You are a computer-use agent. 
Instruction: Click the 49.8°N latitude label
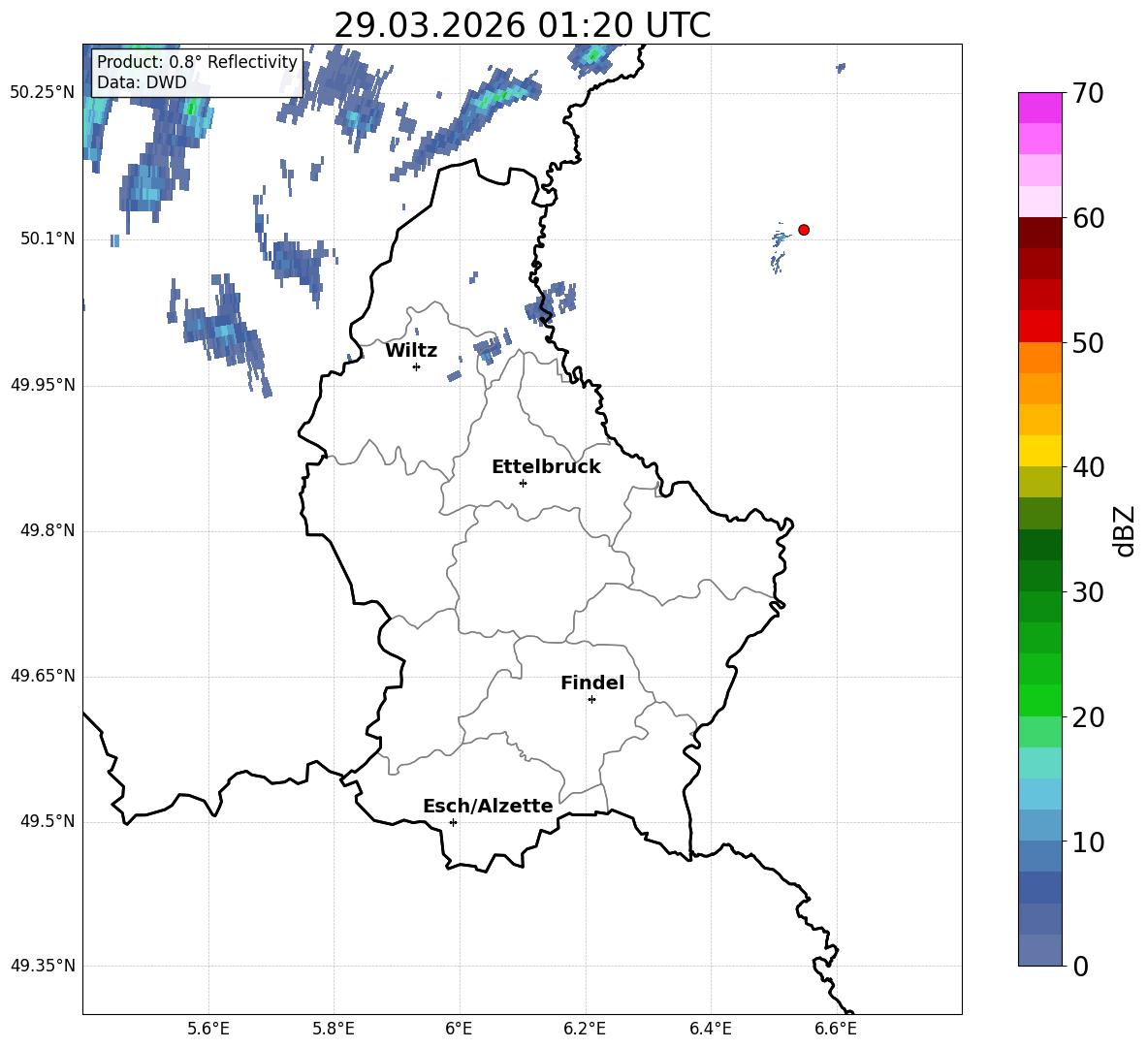tap(48, 530)
